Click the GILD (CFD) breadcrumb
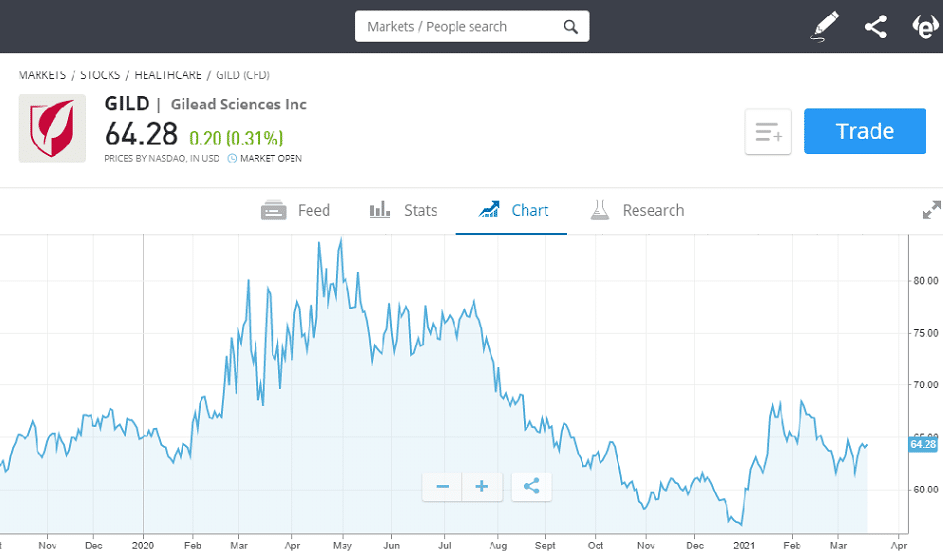The height and width of the screenshot is (556, 943). [242, 75]
